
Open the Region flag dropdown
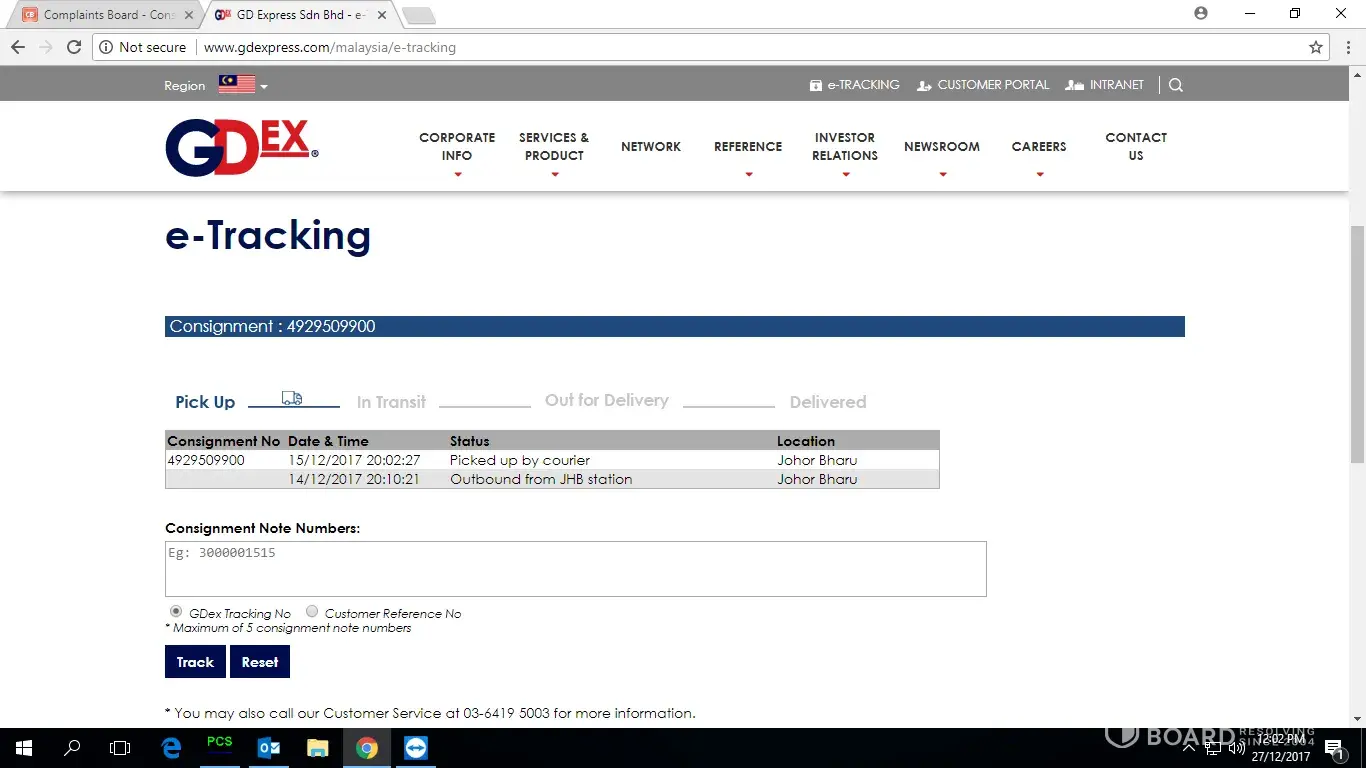[x=243, y=85]
